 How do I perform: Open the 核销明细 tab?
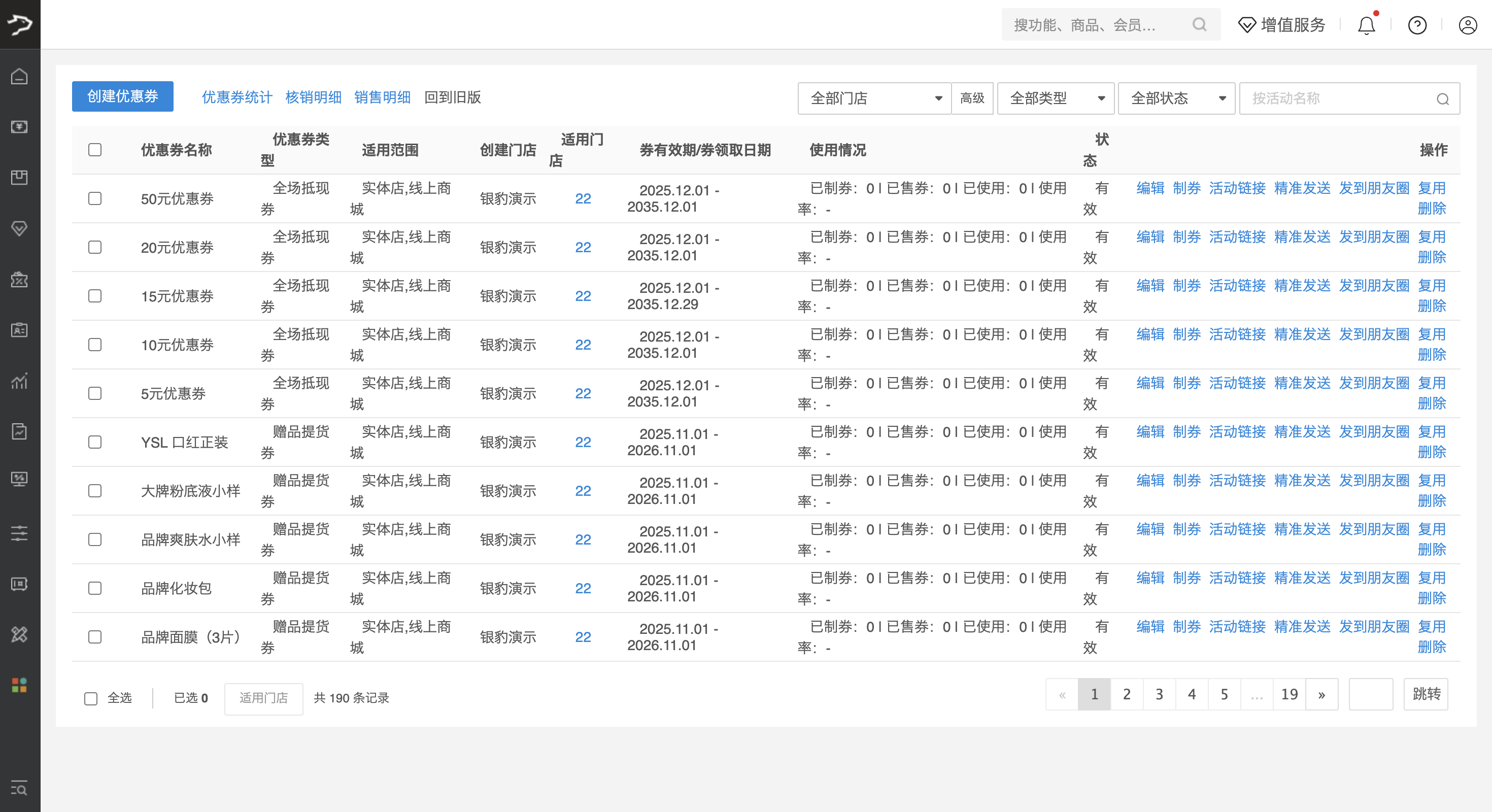313,97
